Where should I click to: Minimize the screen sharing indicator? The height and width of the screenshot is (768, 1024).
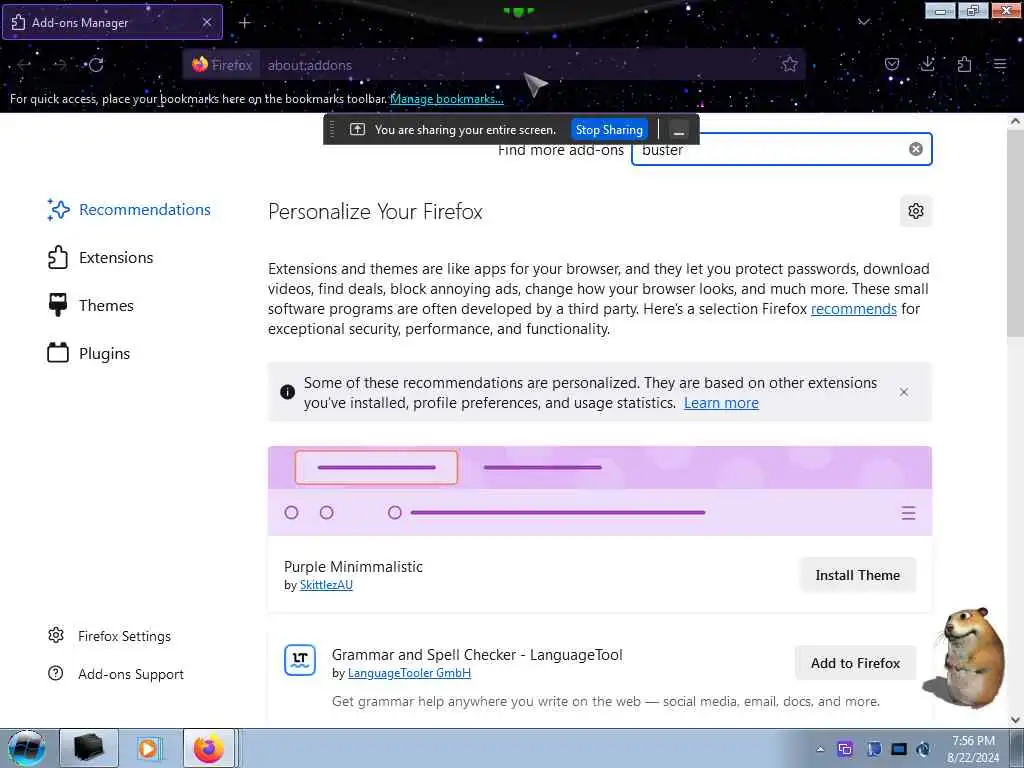tap(679, 130)
